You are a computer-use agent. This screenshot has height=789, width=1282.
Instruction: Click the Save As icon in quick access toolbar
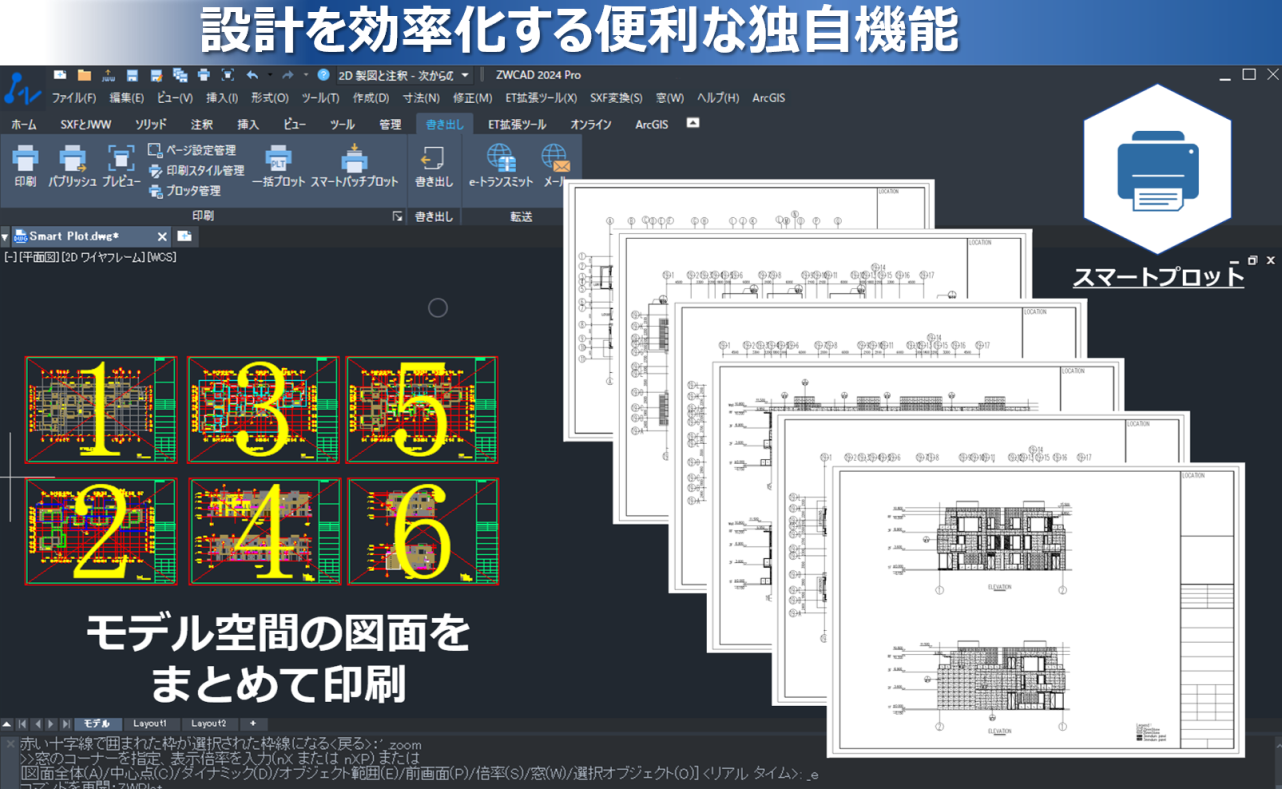[x=156, y=75]
